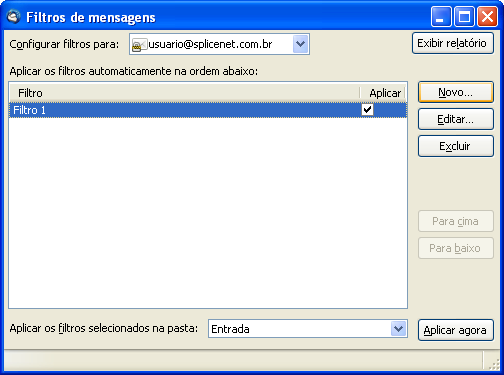
Task: Click the Aplicar column header
Action: pos(384,93)
